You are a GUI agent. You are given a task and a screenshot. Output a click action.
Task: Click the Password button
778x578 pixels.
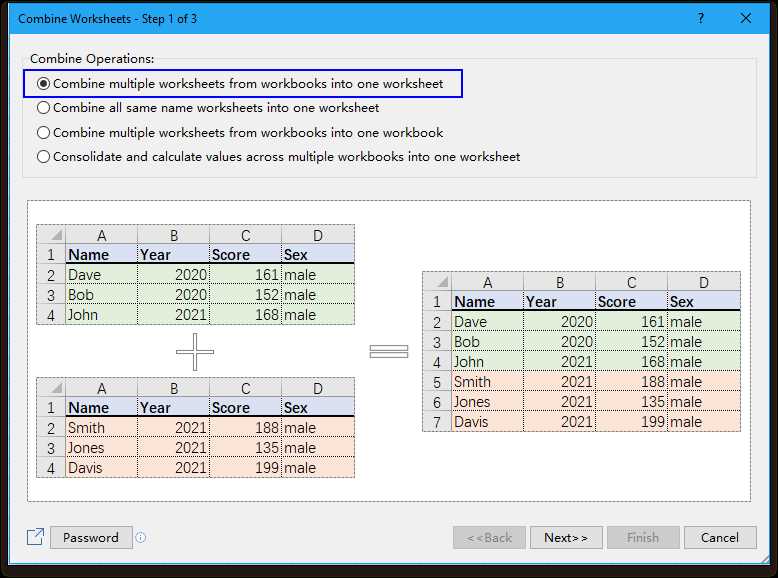pos(91,537)
